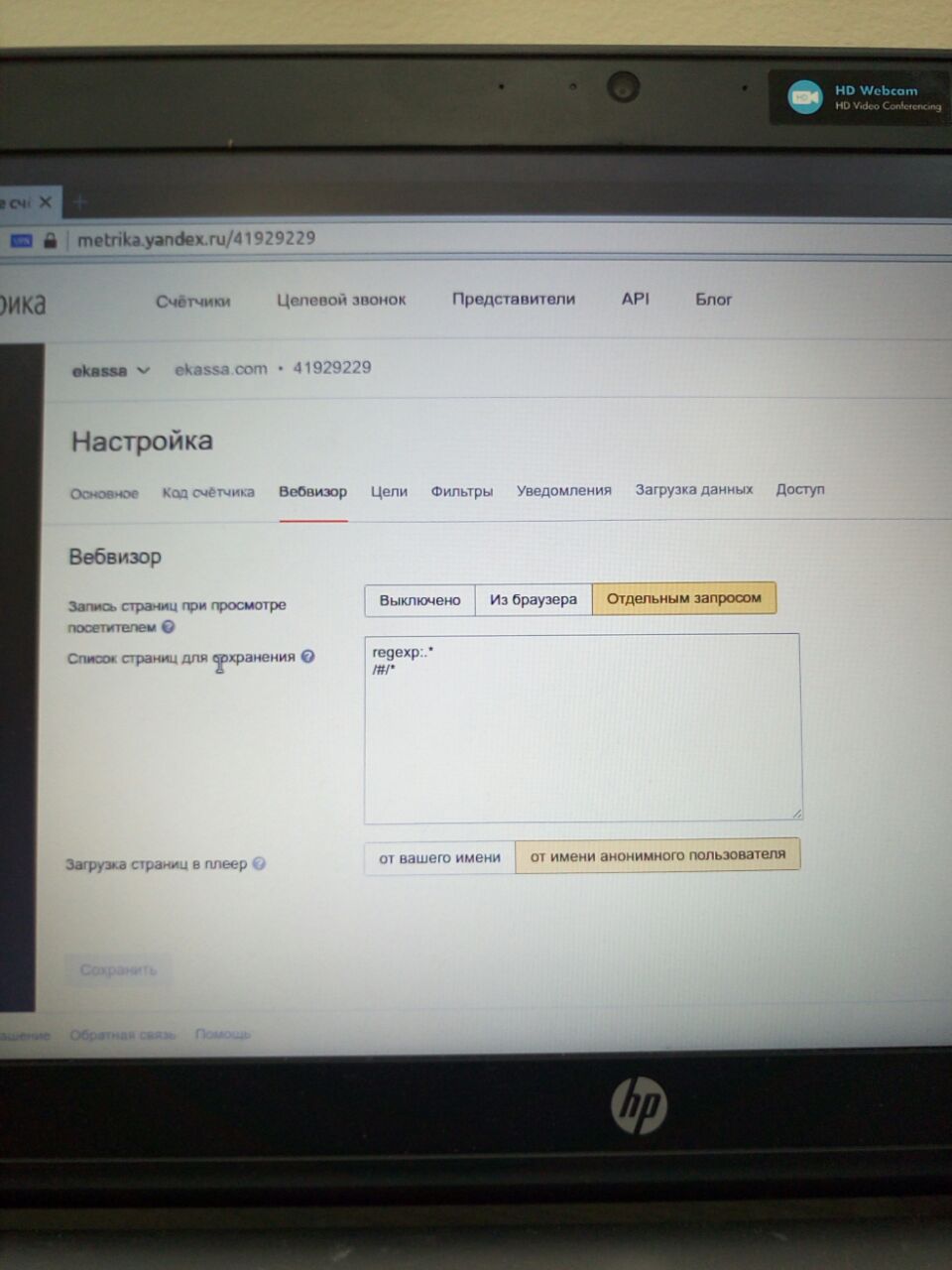Expand the ekassa counter dropdown

tap(110, 370)
